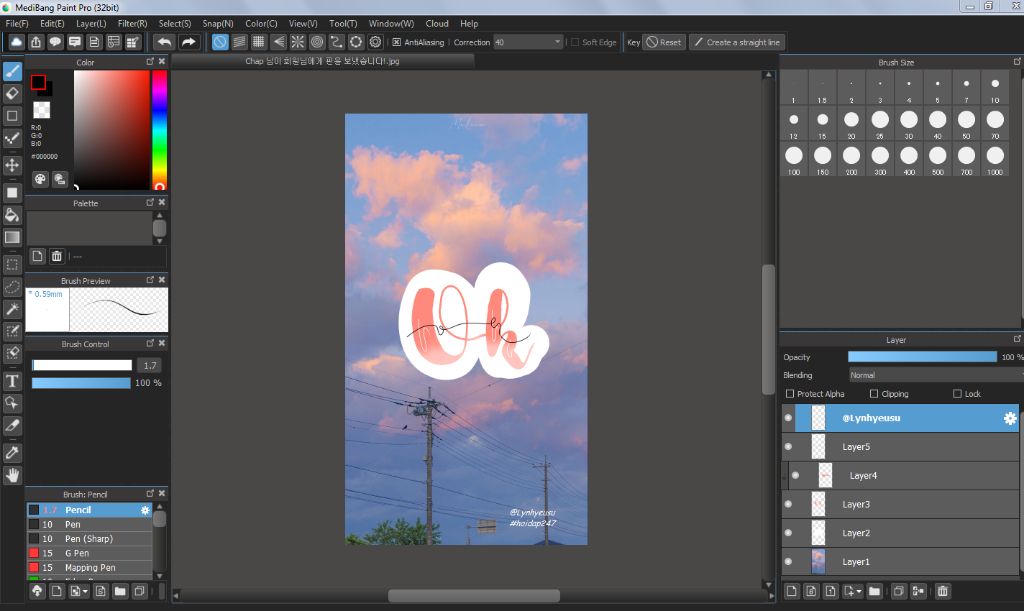The height and width of the screenshot is (611, 1024).
Task: Open the Blending mode dropdown
Action: pos(935,375)
